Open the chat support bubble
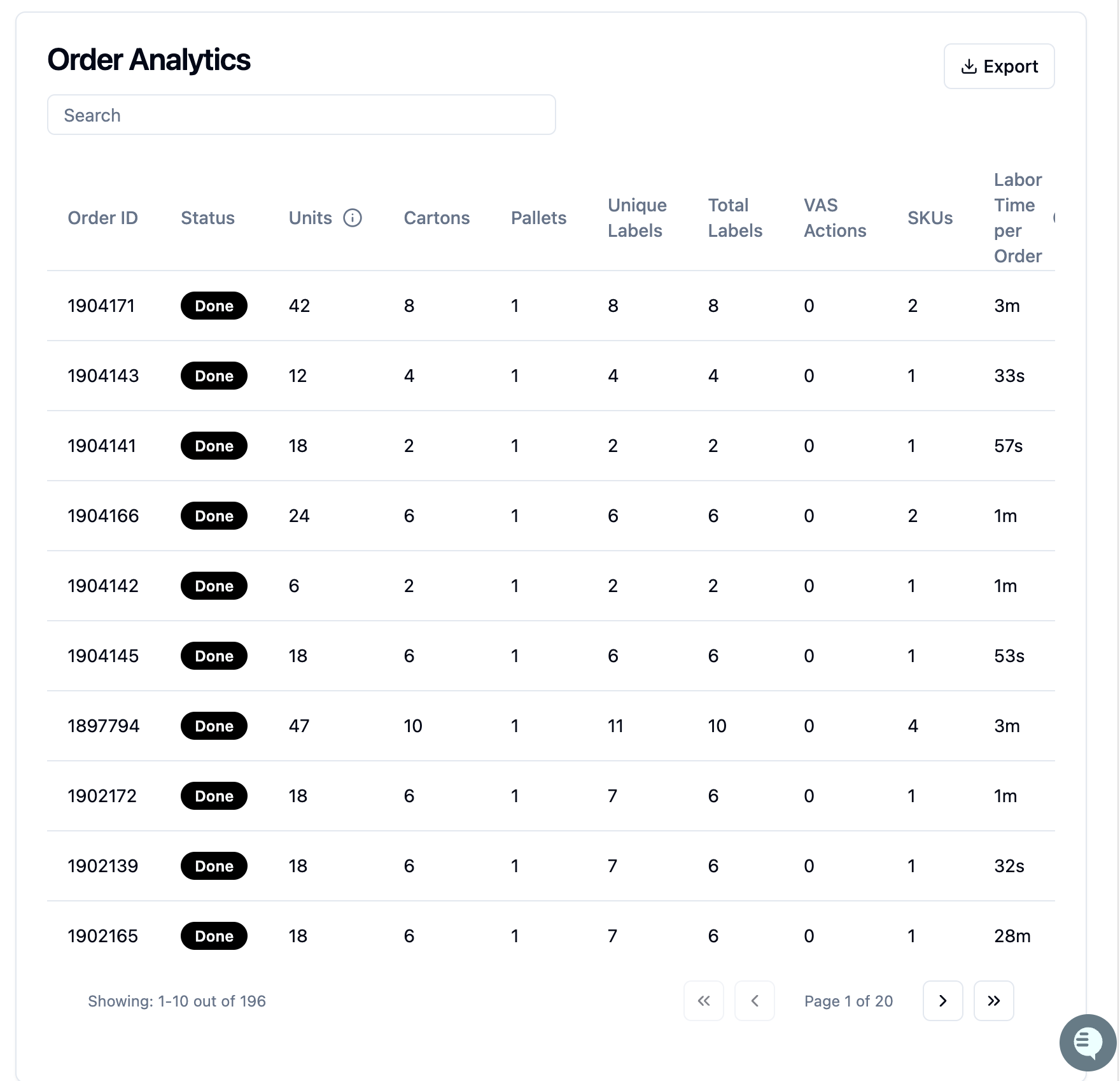 click(1088, 1043)
